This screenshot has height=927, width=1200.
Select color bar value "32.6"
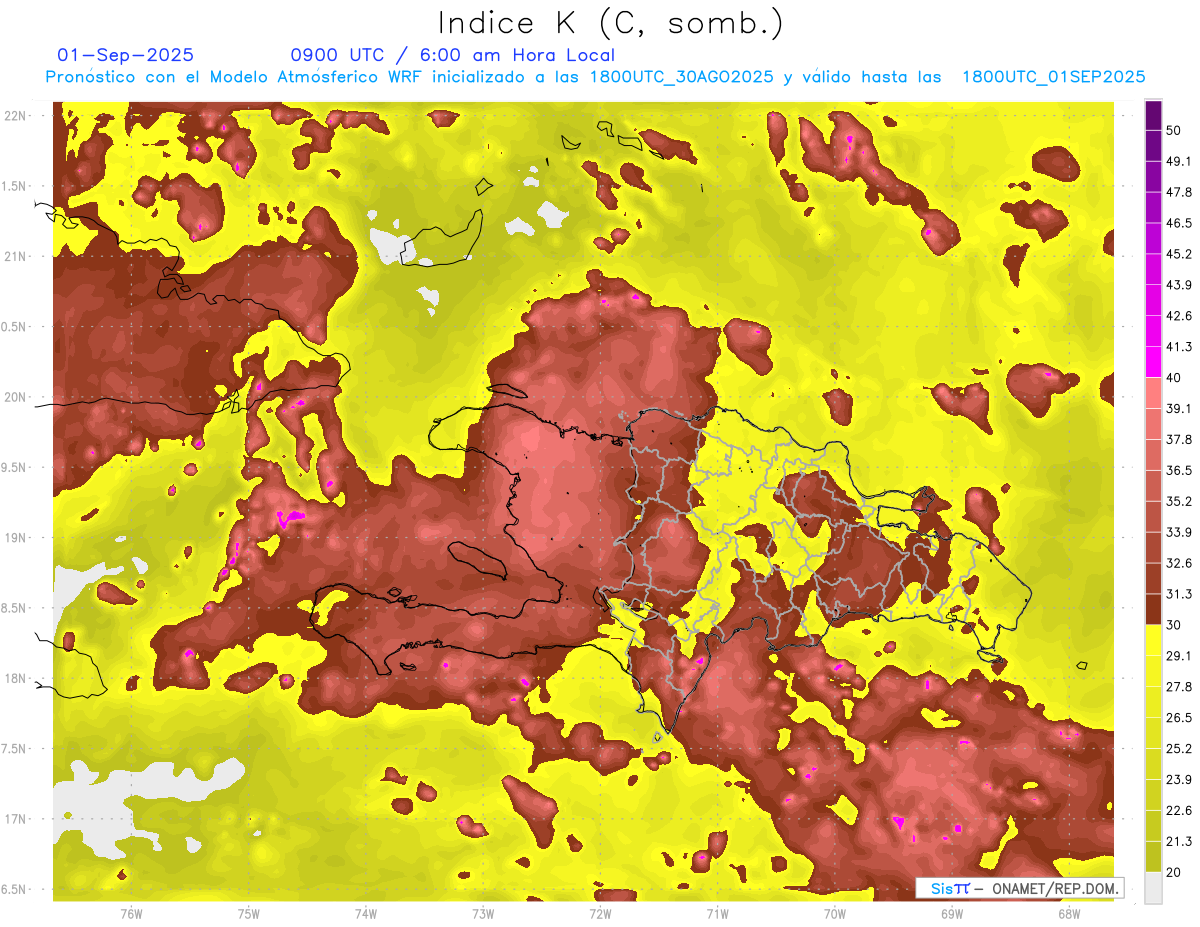pyautogui.click(x=1178, y=563)
